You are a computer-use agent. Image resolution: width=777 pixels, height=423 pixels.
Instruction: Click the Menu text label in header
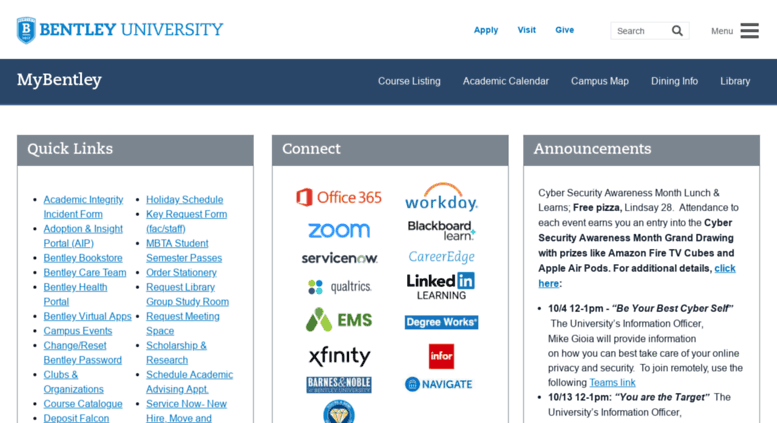(722, 31)
